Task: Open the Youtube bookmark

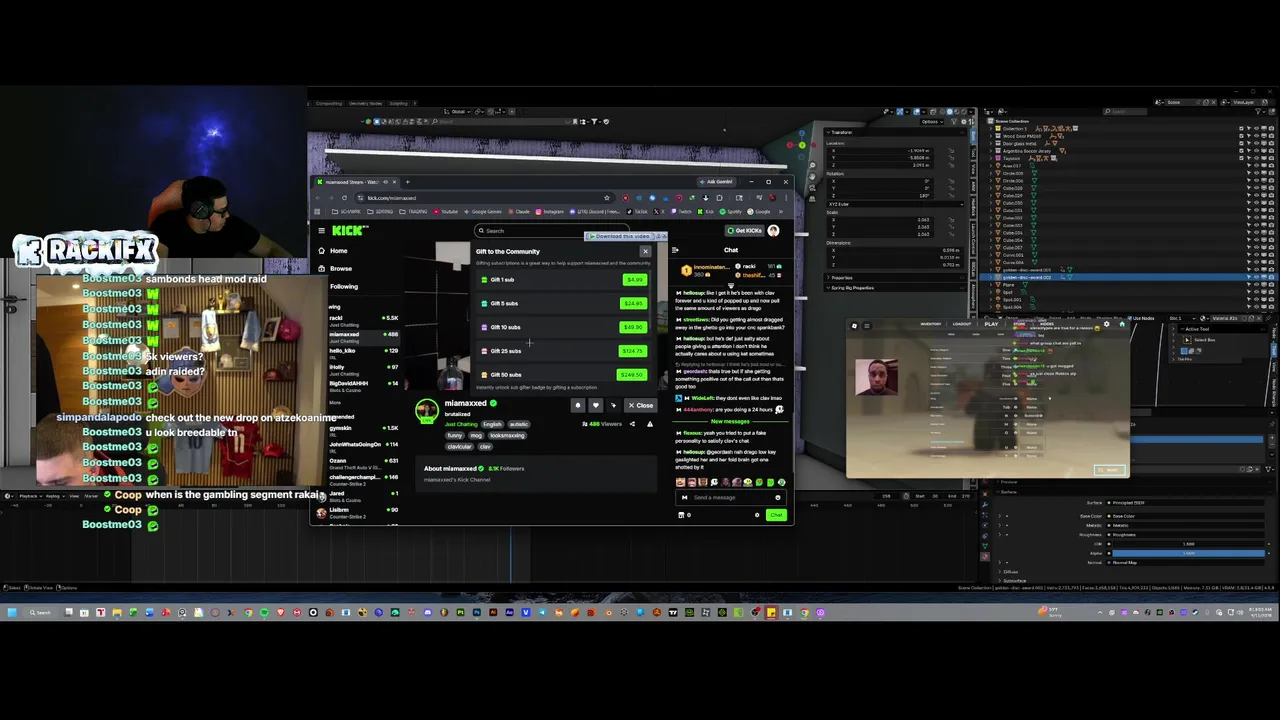Action: tap(446, 212)
